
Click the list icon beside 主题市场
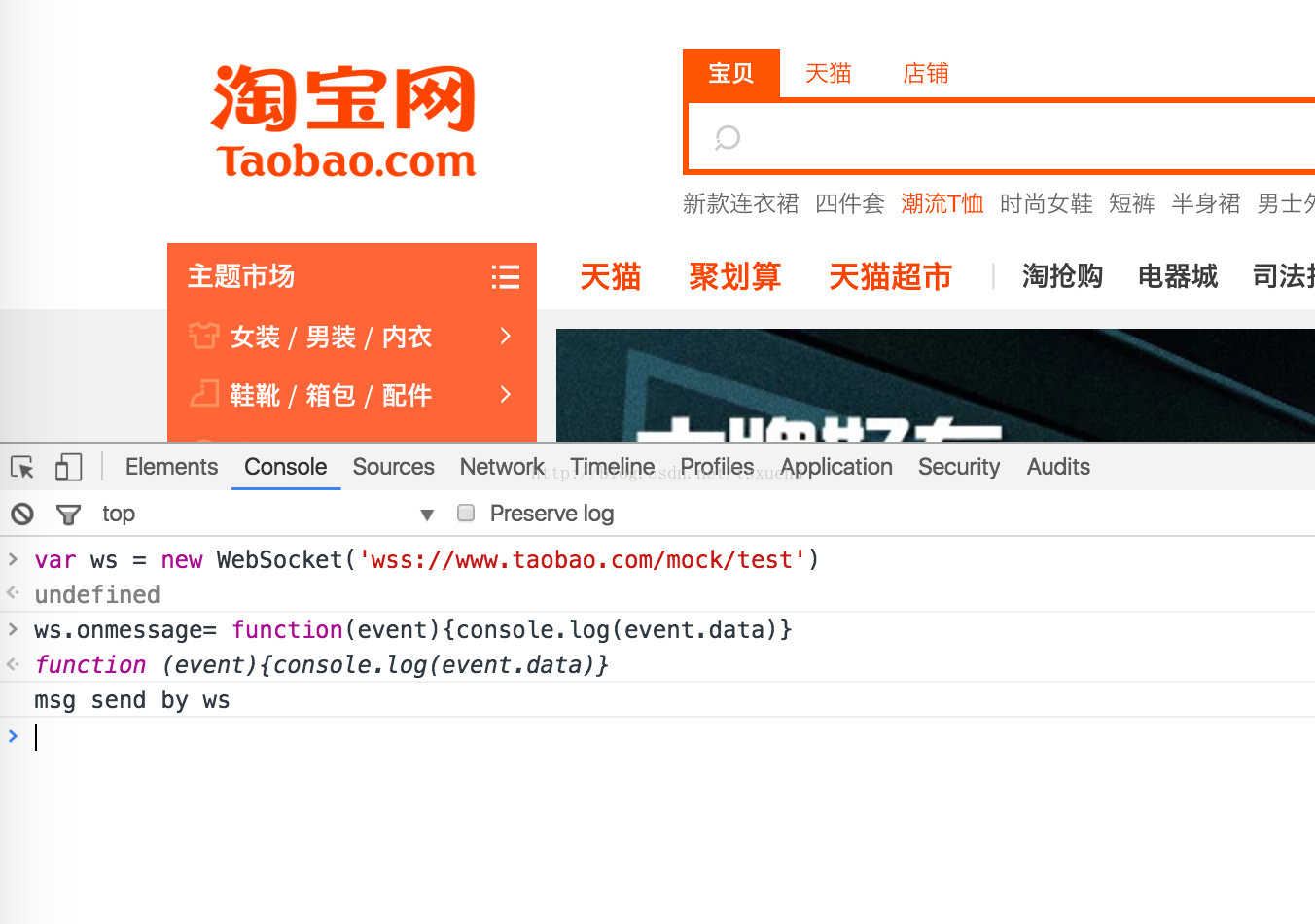point(505,277)
